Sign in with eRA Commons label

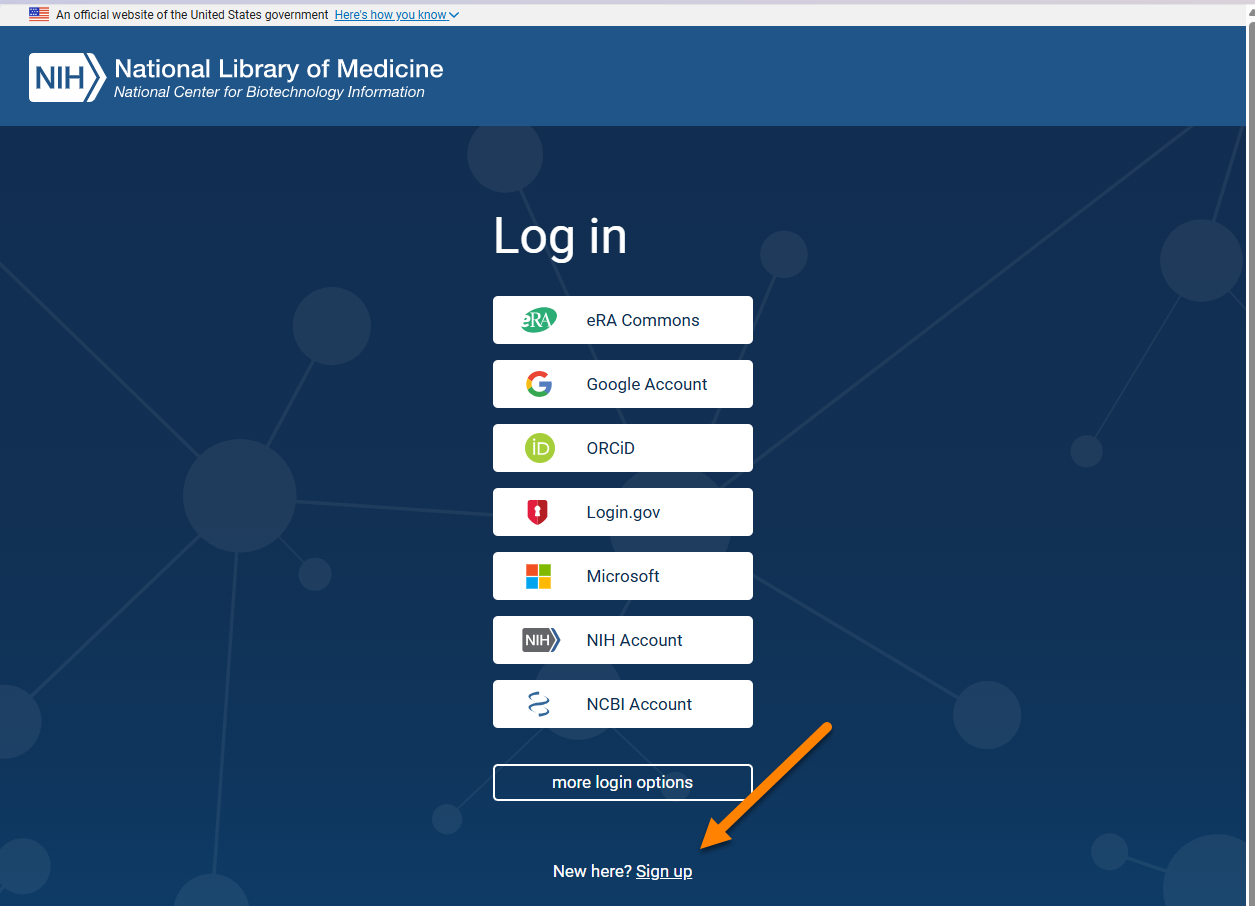642,320
